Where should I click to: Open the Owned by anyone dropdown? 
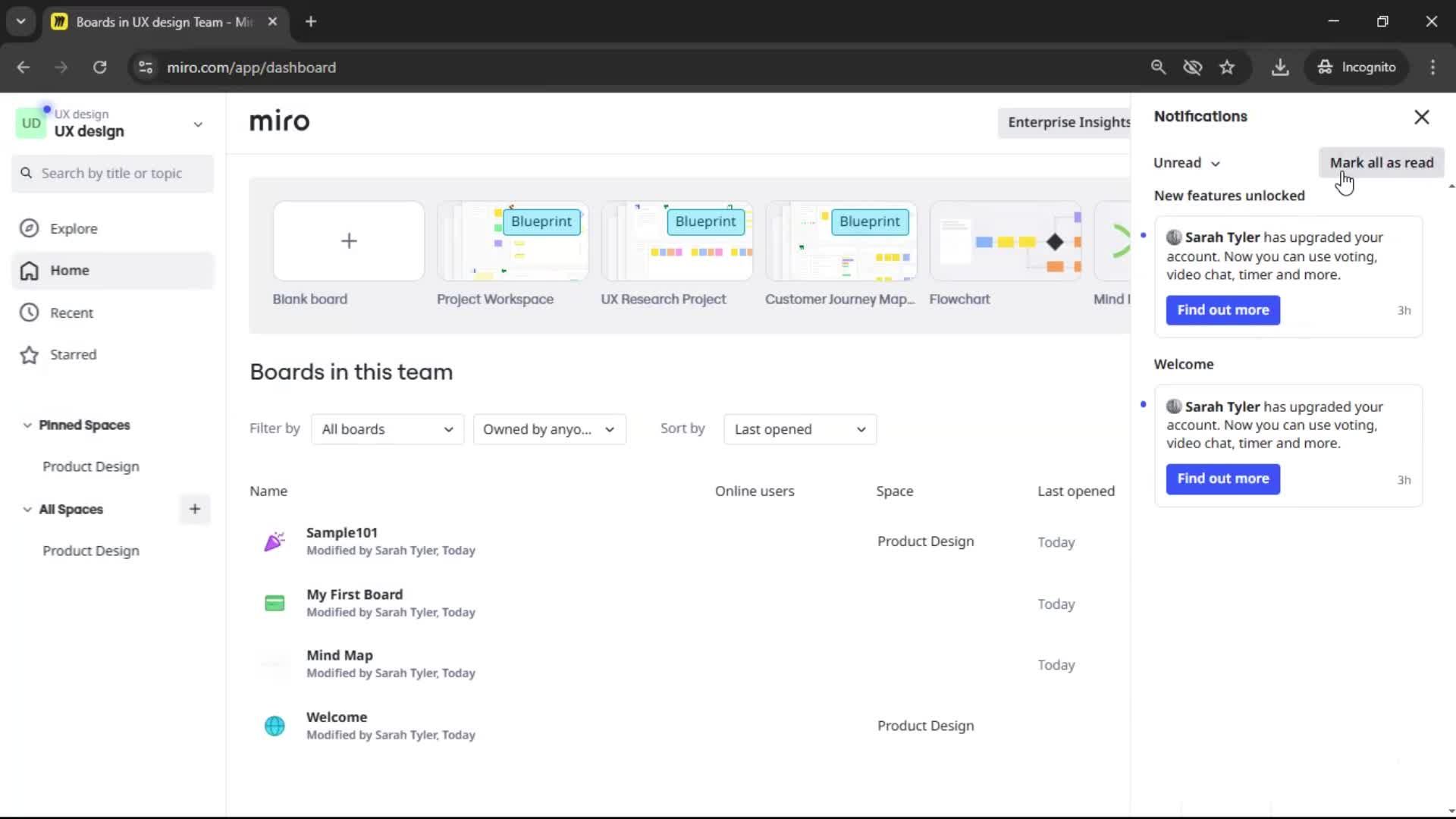pos(550,429)
